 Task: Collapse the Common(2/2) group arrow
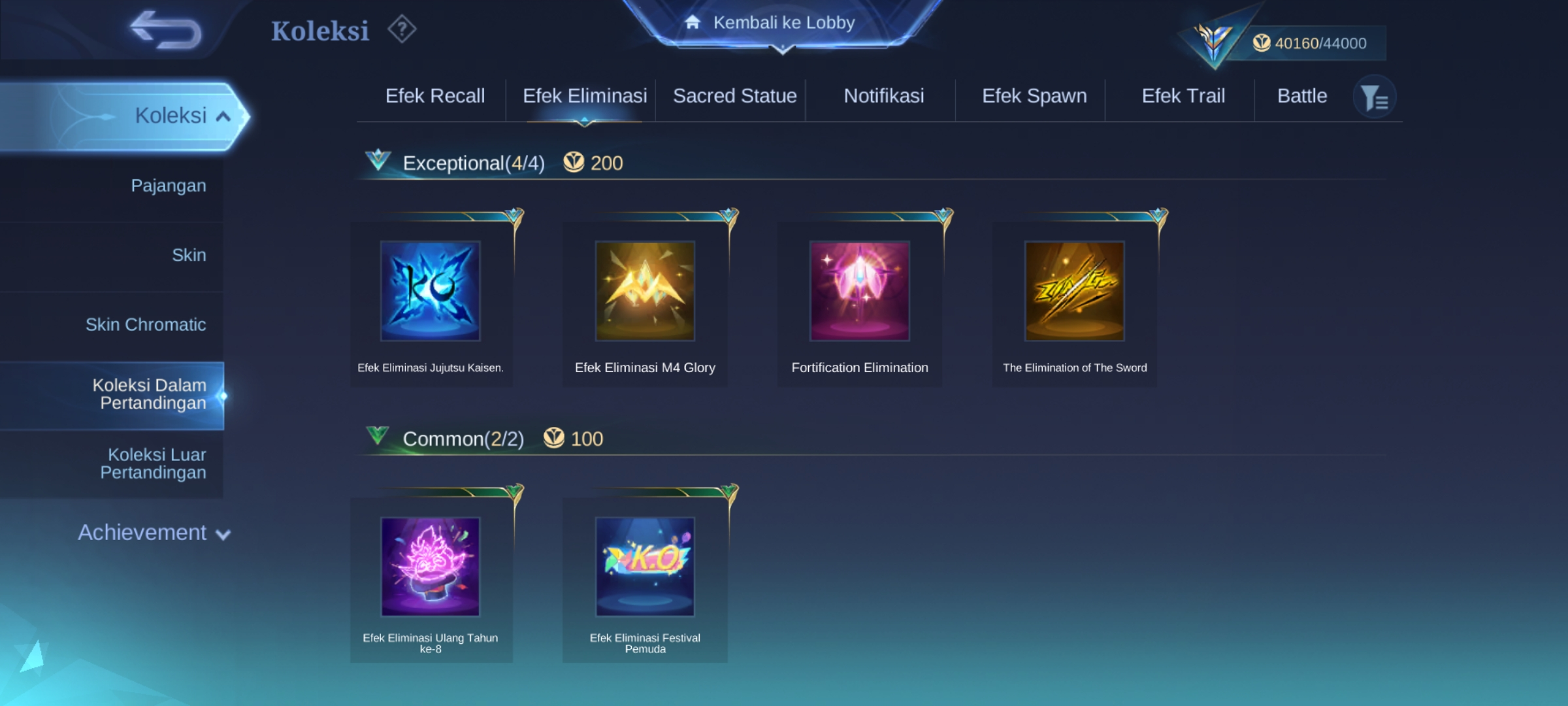click(378, 435)
